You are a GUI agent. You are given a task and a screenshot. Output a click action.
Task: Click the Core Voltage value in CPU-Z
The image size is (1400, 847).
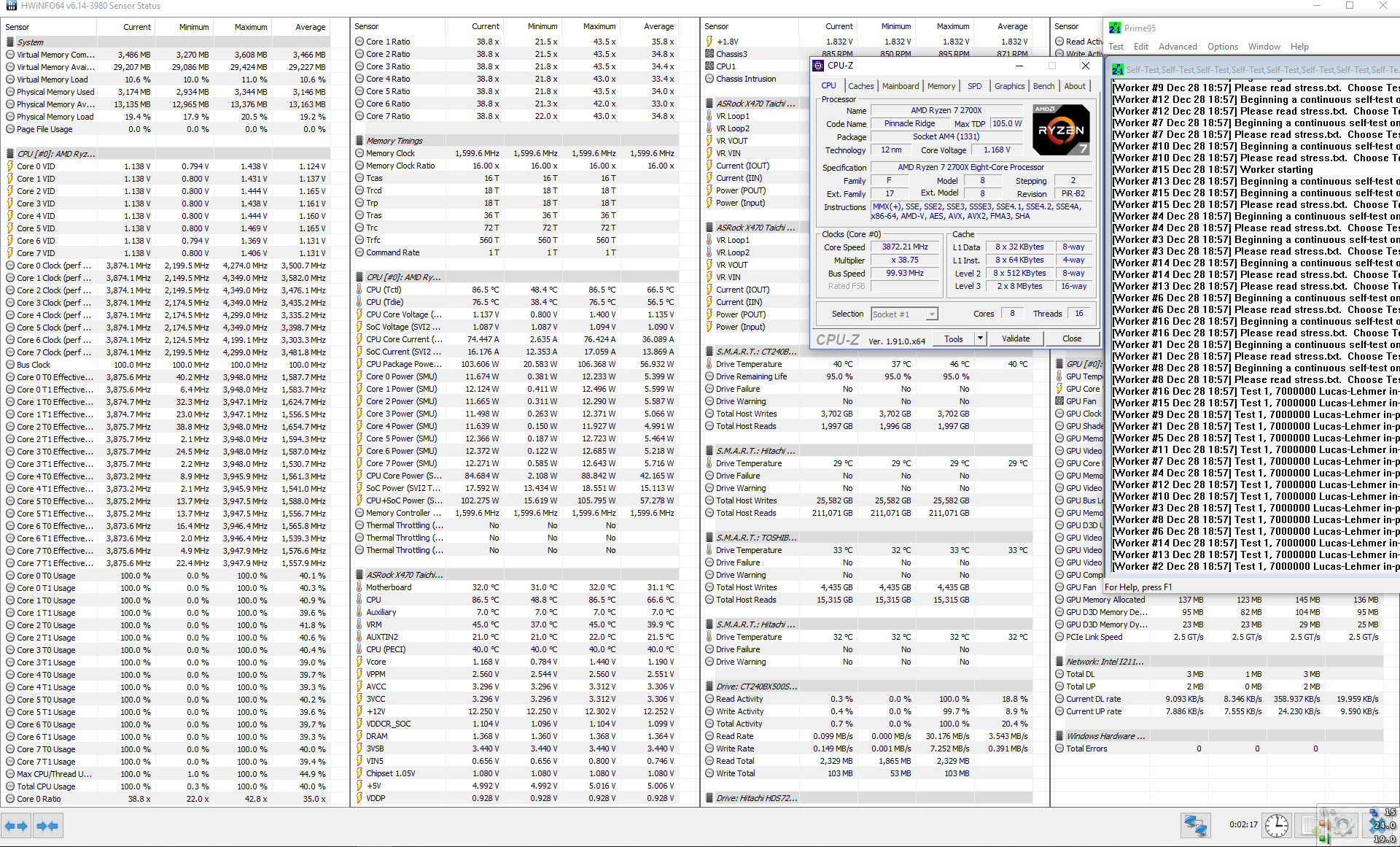point(996,150)
